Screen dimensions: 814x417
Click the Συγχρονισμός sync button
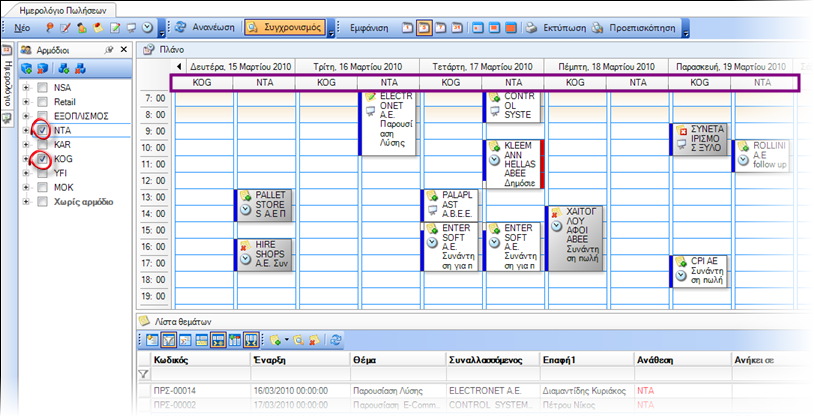284,28
